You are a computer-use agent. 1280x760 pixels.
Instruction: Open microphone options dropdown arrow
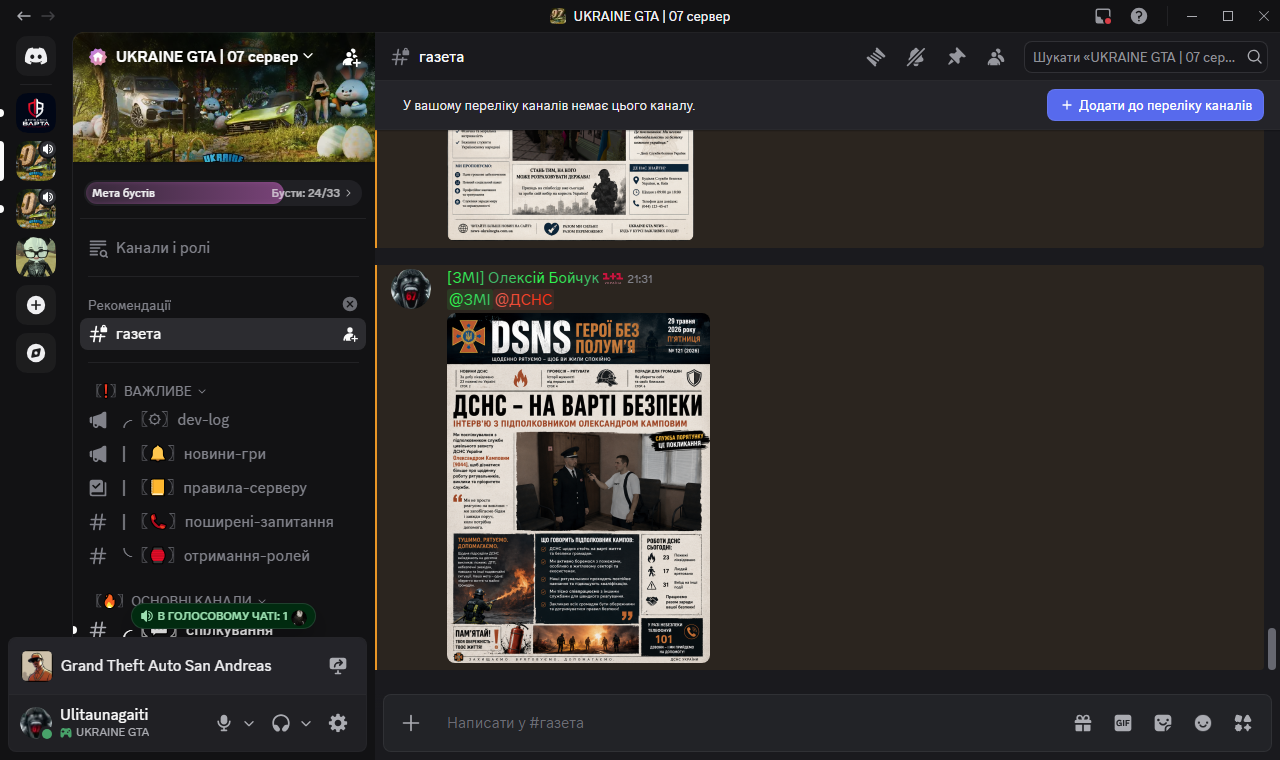click(249, 723)
